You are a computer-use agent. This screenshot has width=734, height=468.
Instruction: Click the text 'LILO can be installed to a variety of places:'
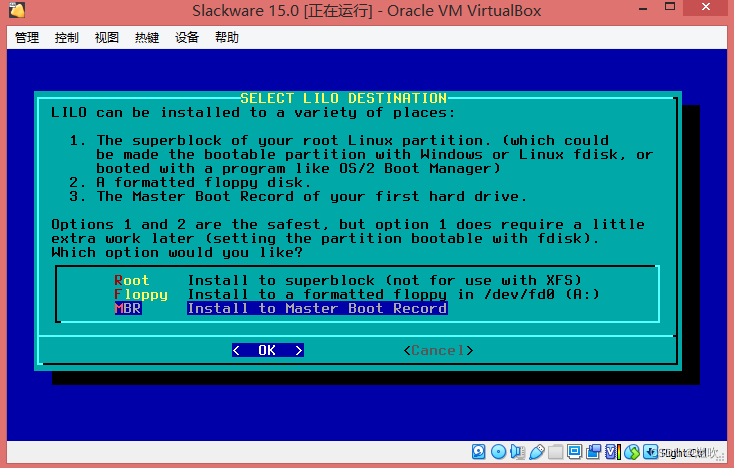click(x=253, y=112)
